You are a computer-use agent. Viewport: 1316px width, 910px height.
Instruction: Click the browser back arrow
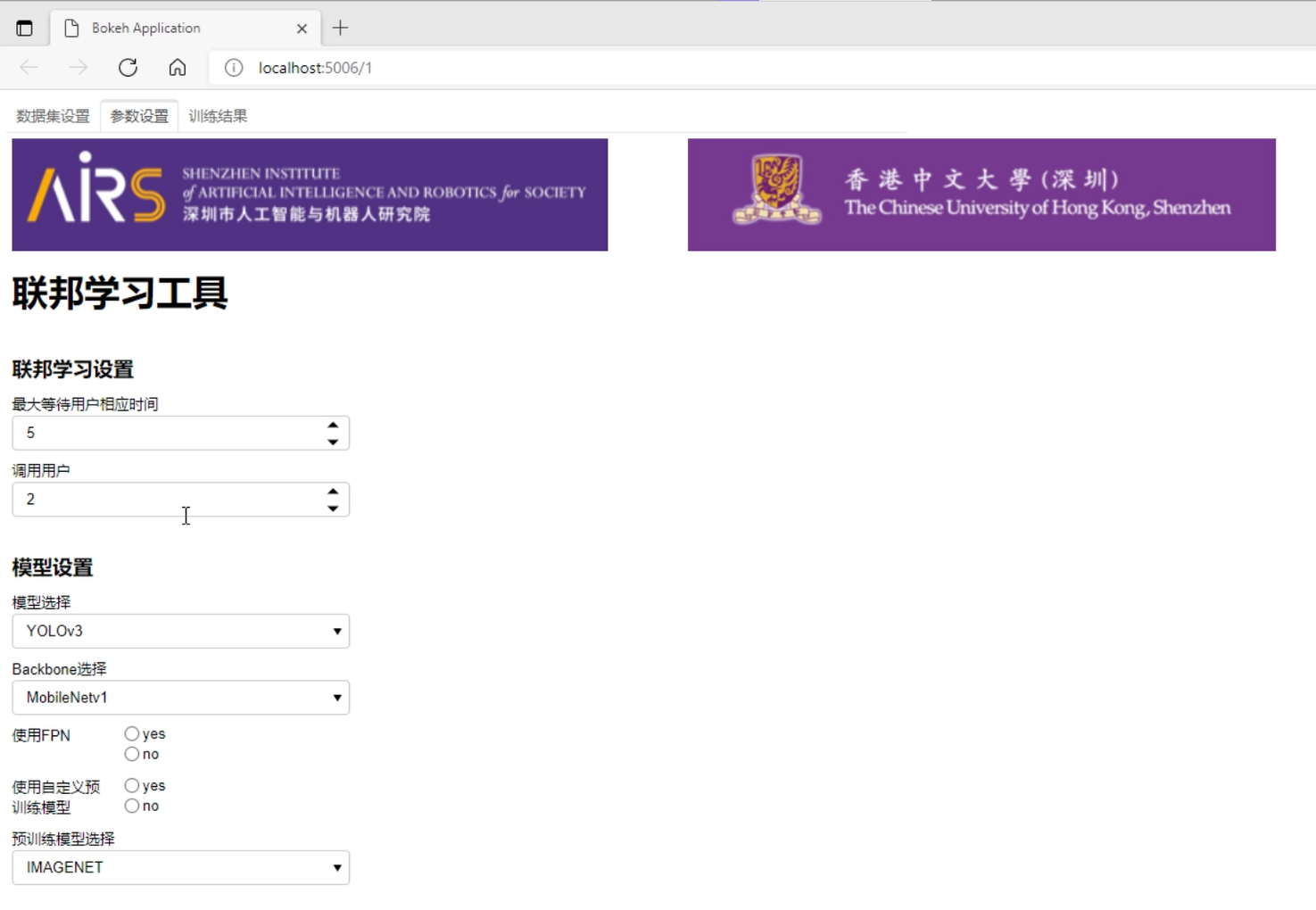click(x=28, y=67)
